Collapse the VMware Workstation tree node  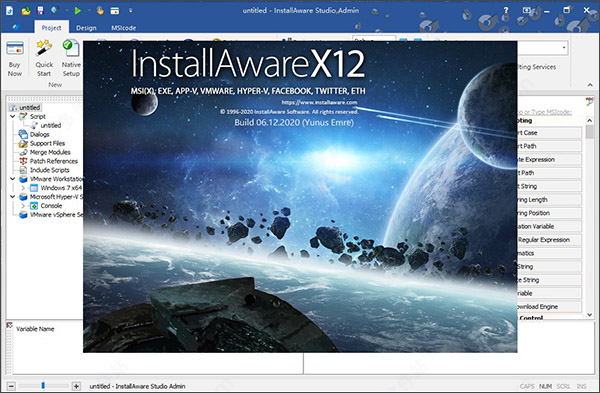tap(13, 179)
